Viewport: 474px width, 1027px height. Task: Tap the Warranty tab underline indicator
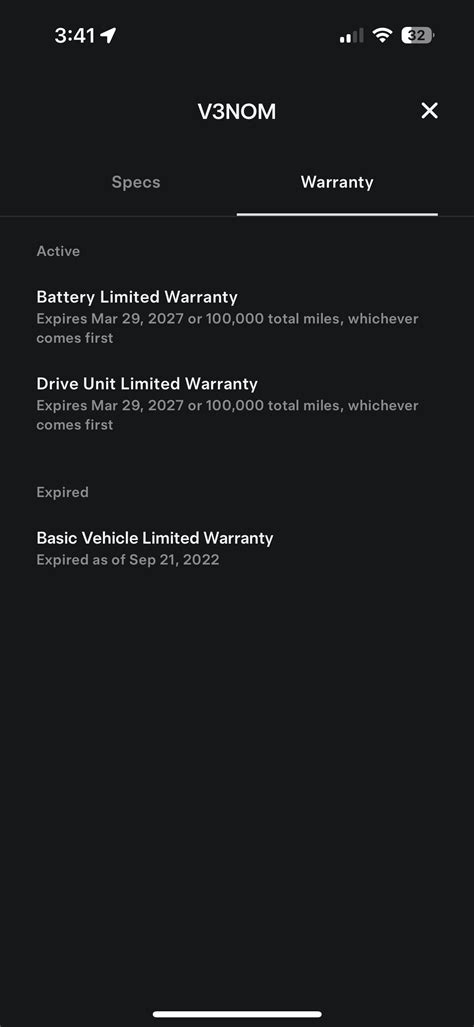coord(337,214)
